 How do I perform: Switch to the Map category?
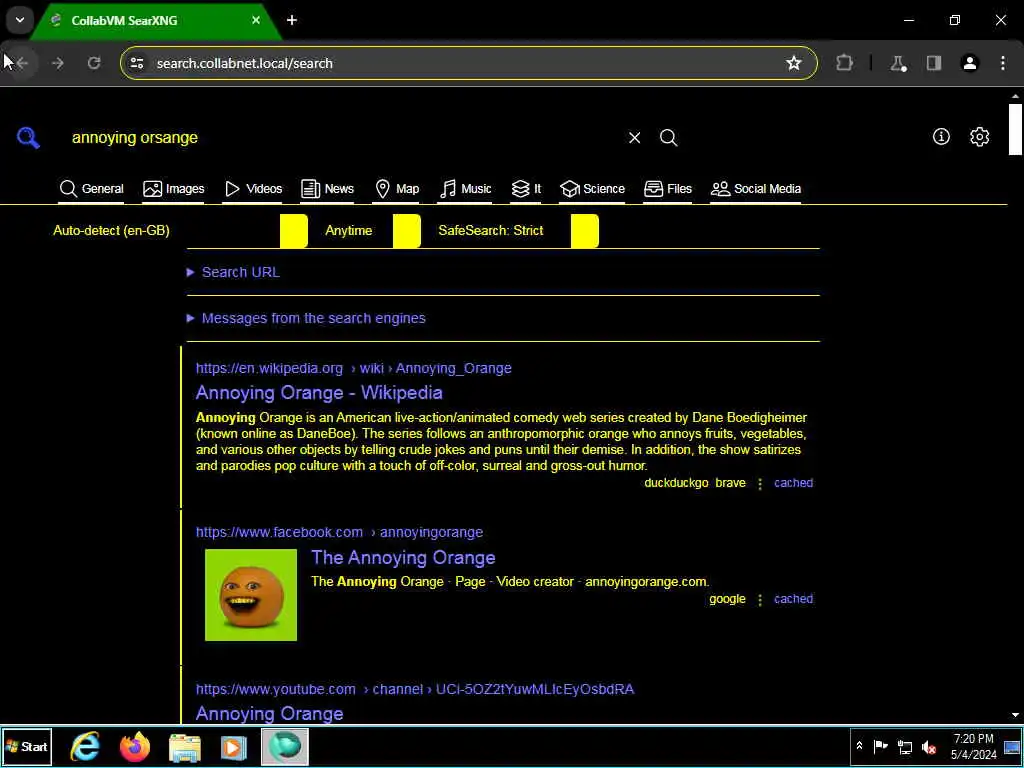(x=397, y=189)
